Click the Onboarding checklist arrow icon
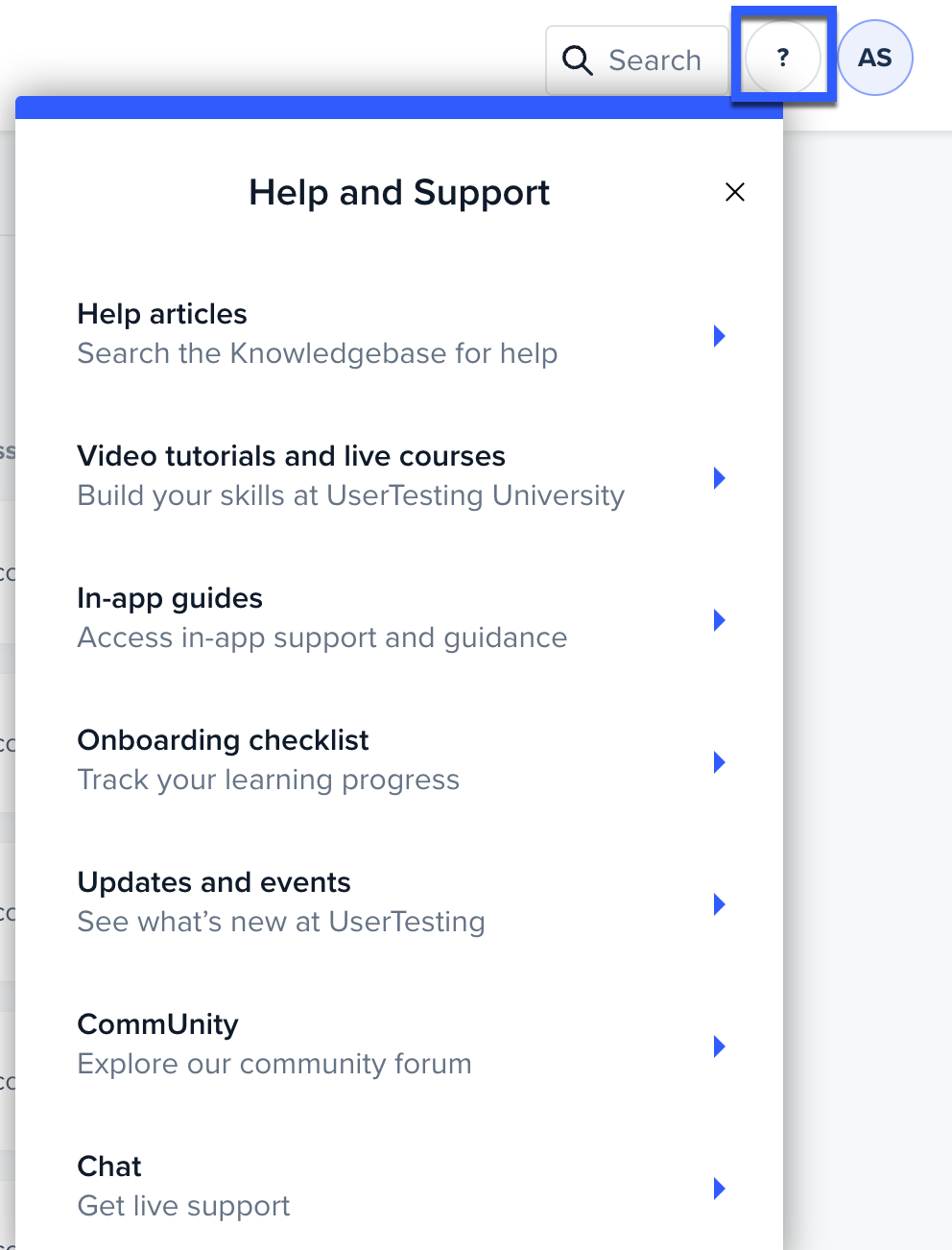Viewport: 952px width, 1250px height. tap(720, 761)
